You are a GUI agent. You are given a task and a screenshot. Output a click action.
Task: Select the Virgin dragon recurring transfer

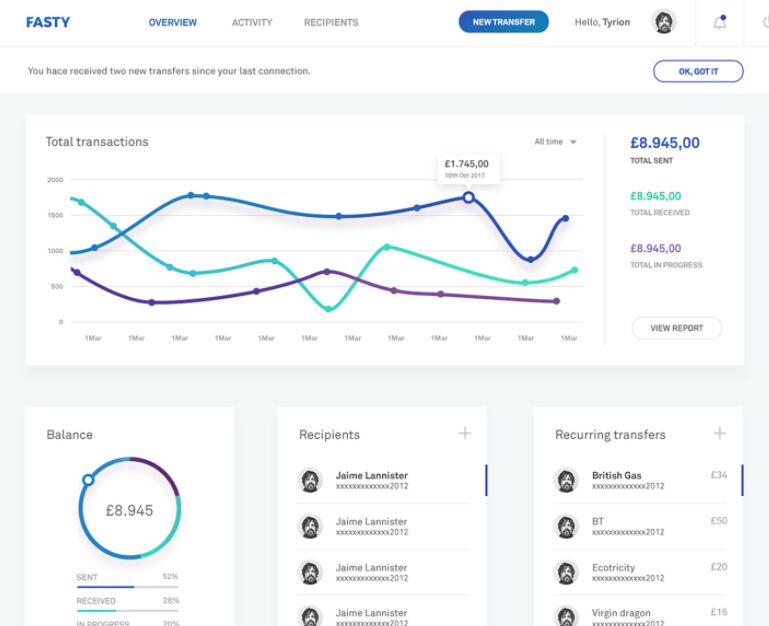tap(640, 613)
